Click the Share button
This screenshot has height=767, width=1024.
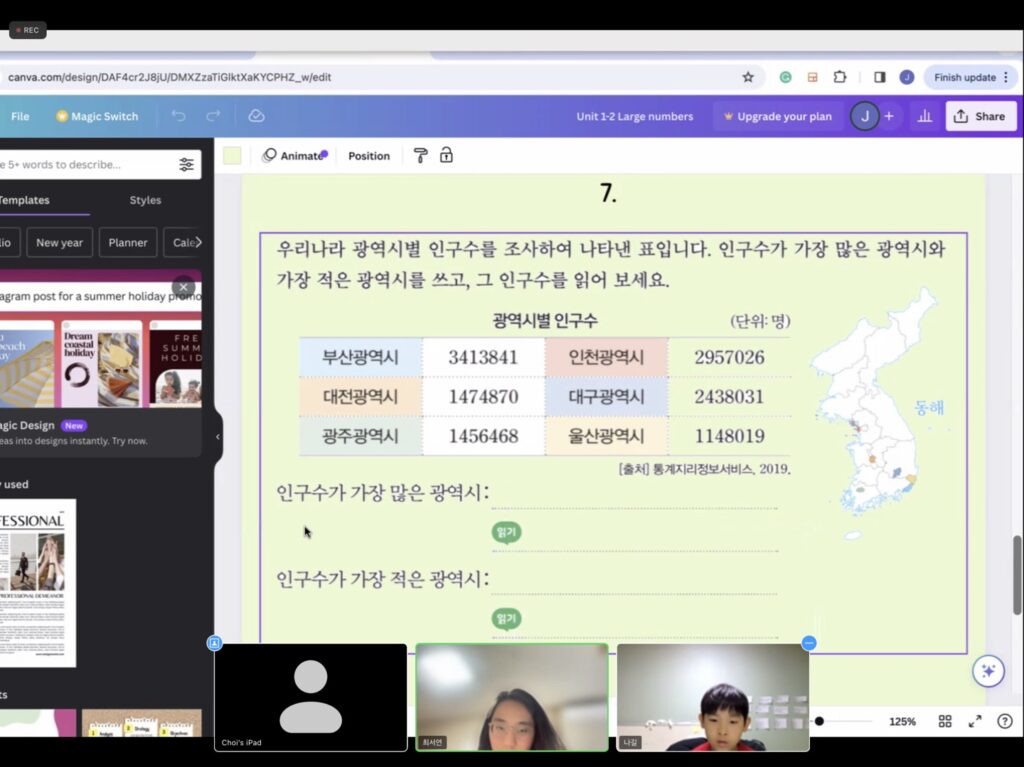[x=981, y=116]
